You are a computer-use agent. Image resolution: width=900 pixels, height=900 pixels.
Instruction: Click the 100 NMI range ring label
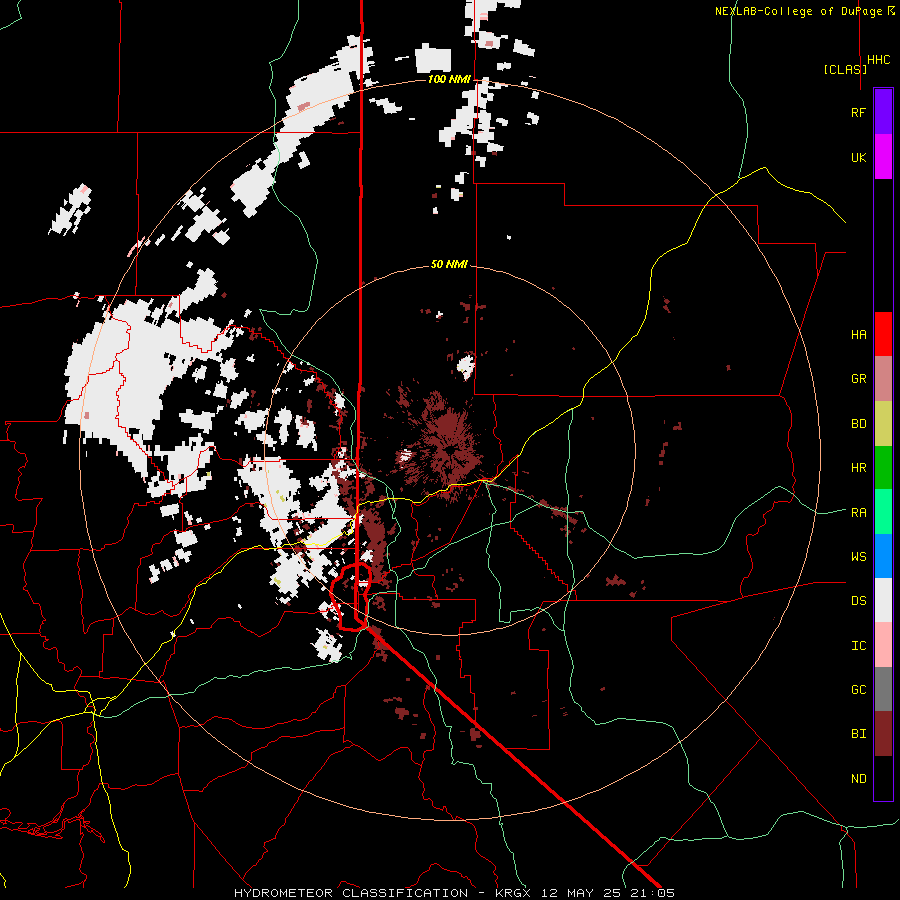tap(449, 79)
